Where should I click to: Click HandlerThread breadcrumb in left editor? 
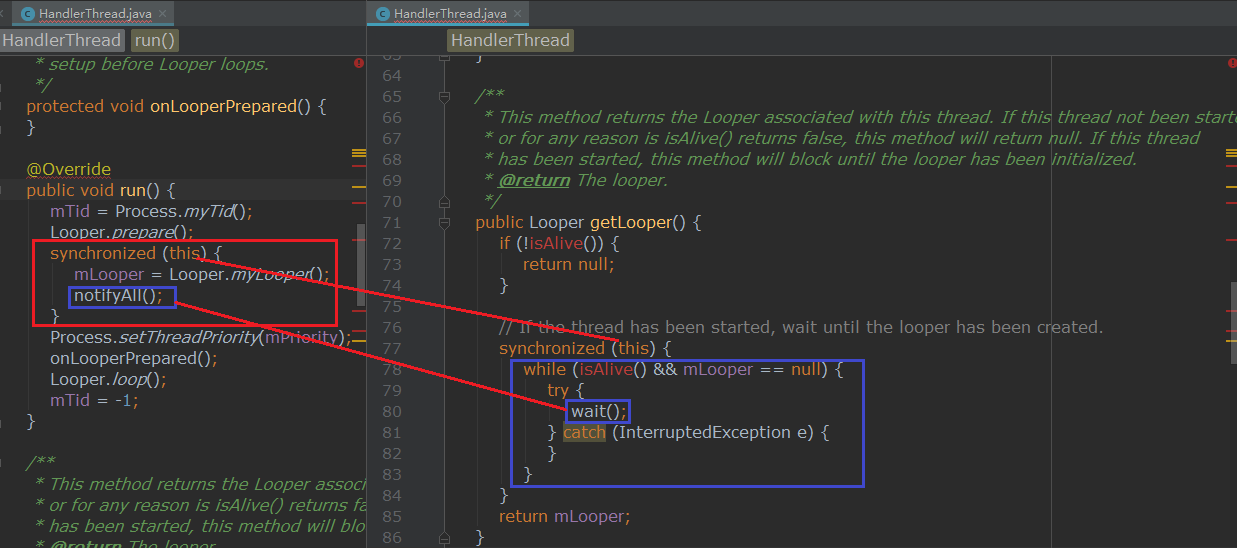tap(62, 40)
